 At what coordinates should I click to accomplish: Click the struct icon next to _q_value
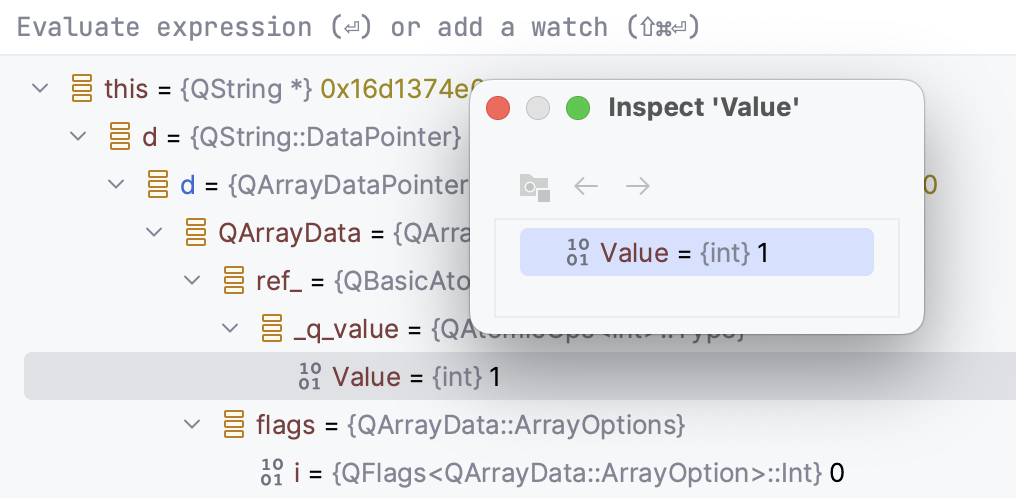(x=272, y=329)
